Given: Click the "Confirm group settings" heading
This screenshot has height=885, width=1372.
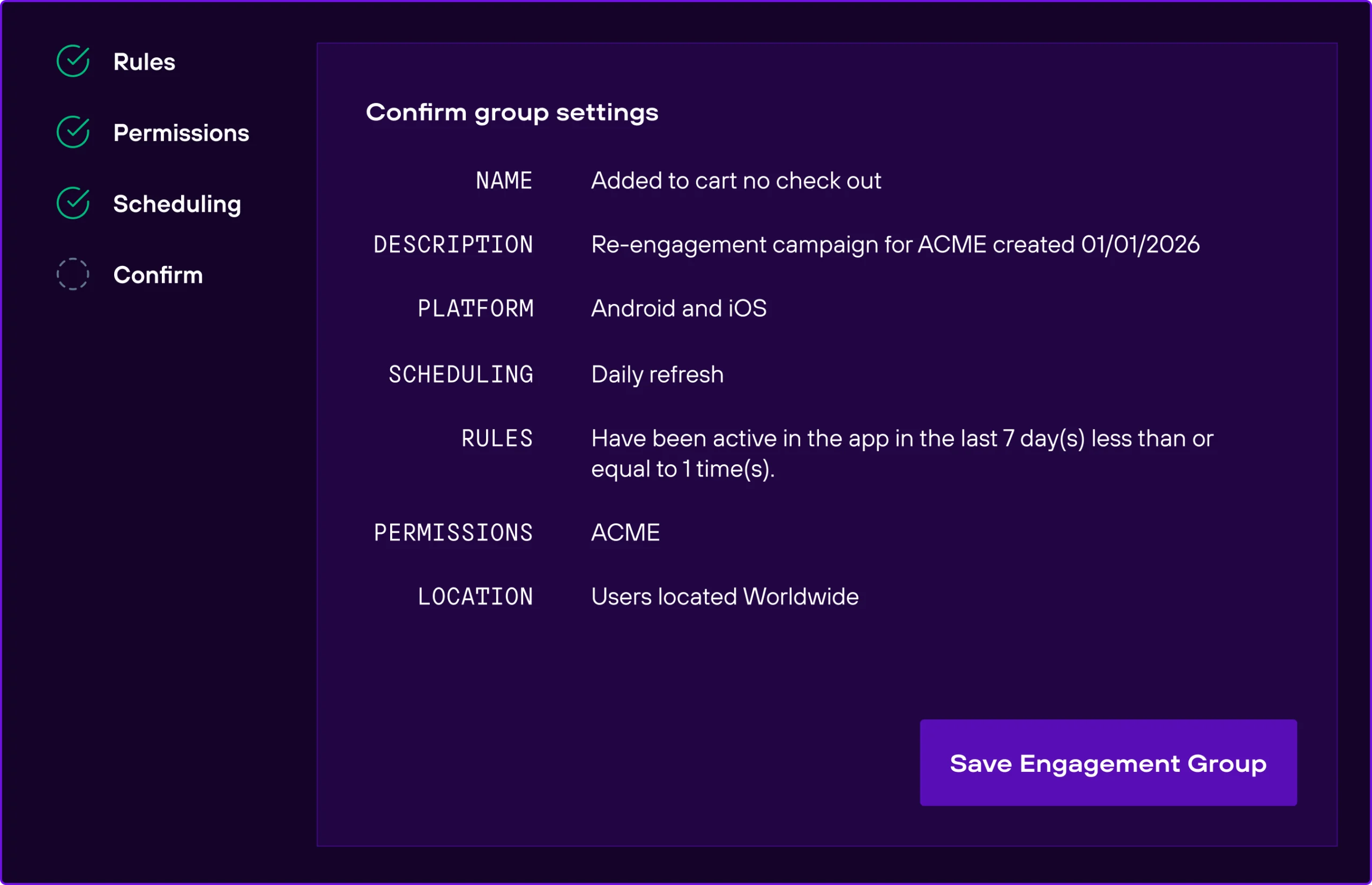Looking at the screenshot, I should point(512,112).
